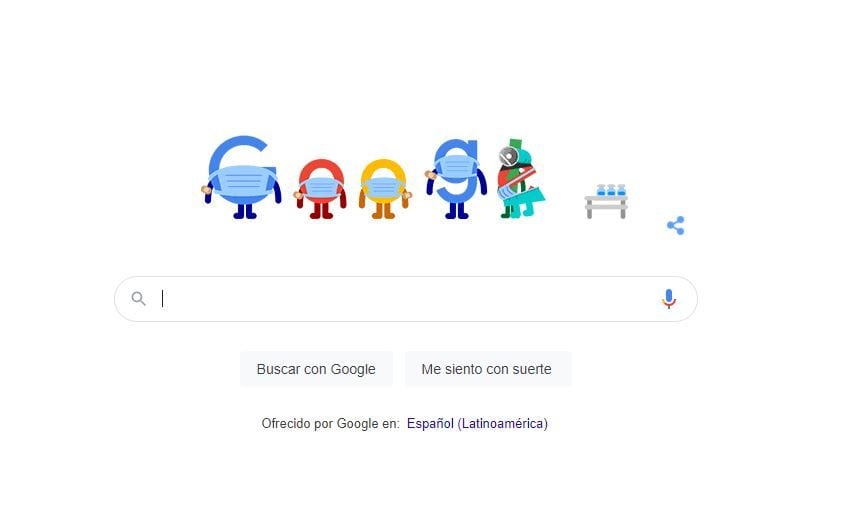Click the vaccine vials on gray table
The height and width of the screenshot is (511, 846).
pyautogui.click(x=611, y=190)
